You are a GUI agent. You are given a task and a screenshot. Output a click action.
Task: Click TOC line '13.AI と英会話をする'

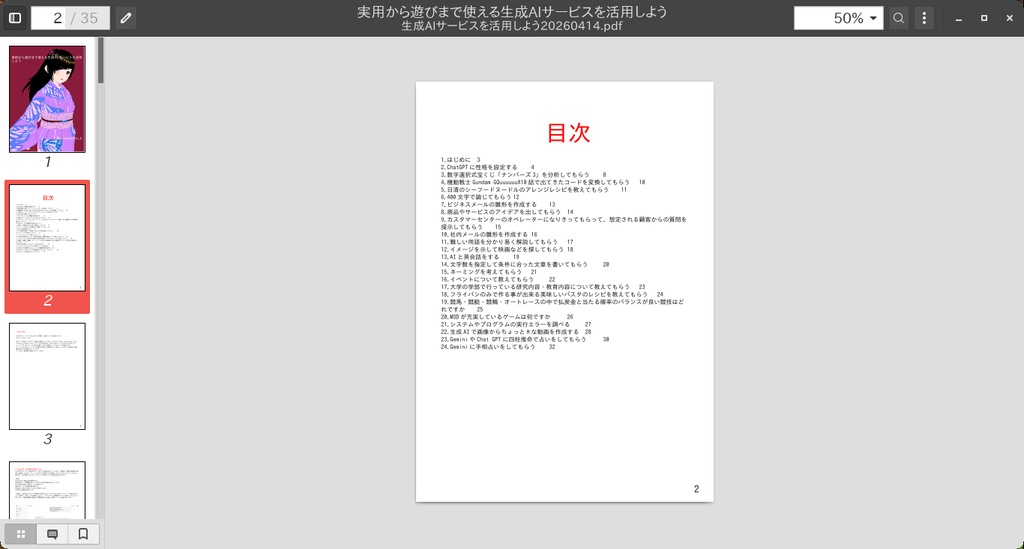pos(480,257)
